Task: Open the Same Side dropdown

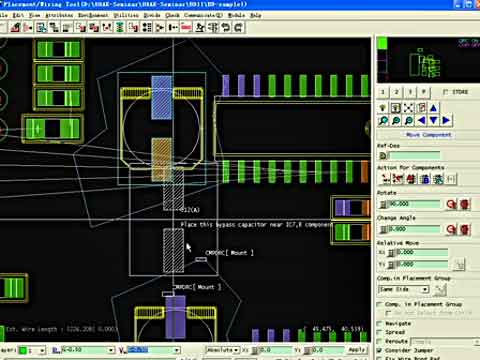Action: 403,289
